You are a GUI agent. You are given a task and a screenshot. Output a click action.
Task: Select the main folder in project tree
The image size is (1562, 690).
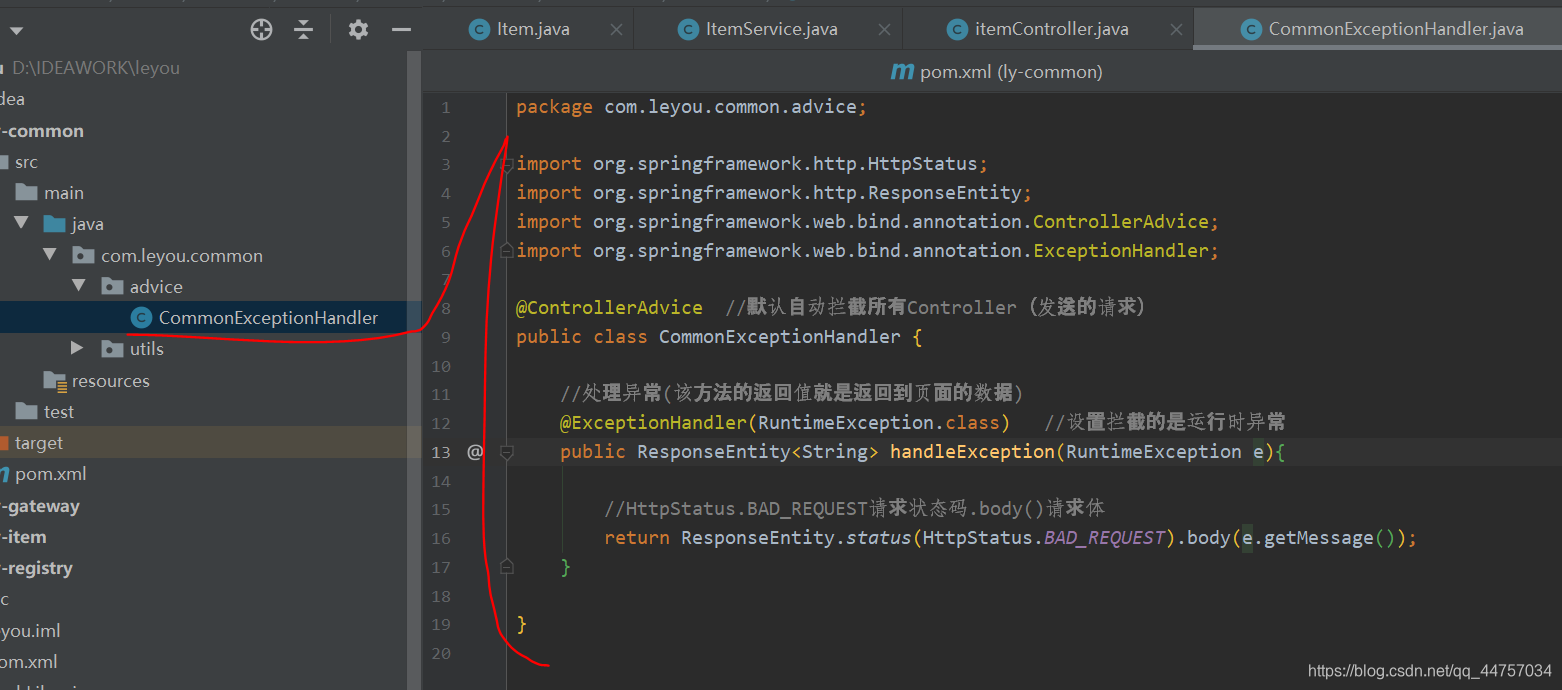pyautogui.click(x=64, y=193)
